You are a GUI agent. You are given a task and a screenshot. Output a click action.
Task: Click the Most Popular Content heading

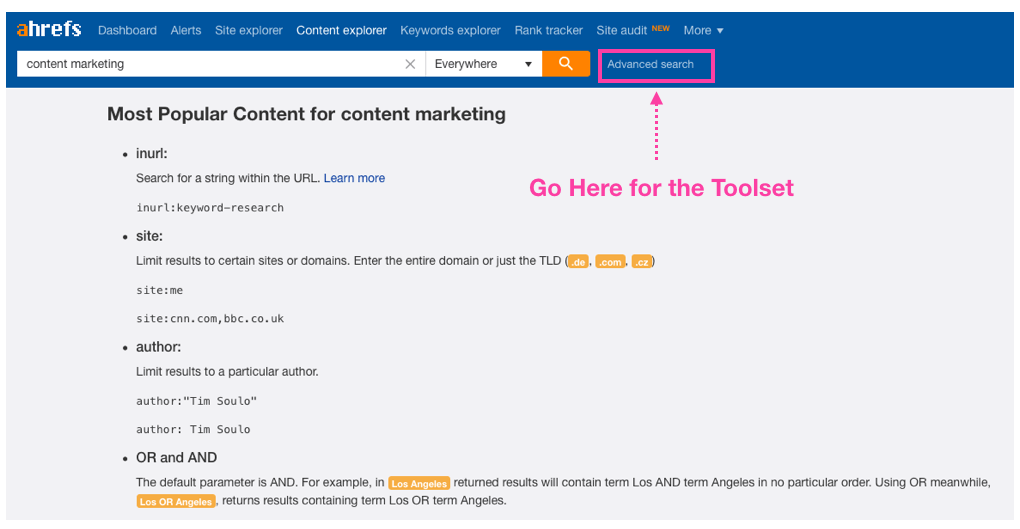306,114
